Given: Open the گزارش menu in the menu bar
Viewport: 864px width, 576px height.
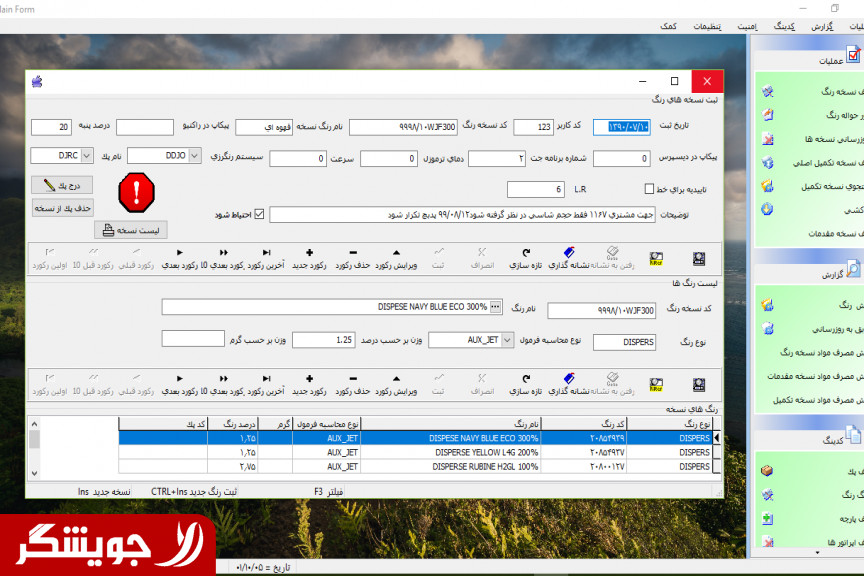Looking at the screenshot, I should (822, 25).
